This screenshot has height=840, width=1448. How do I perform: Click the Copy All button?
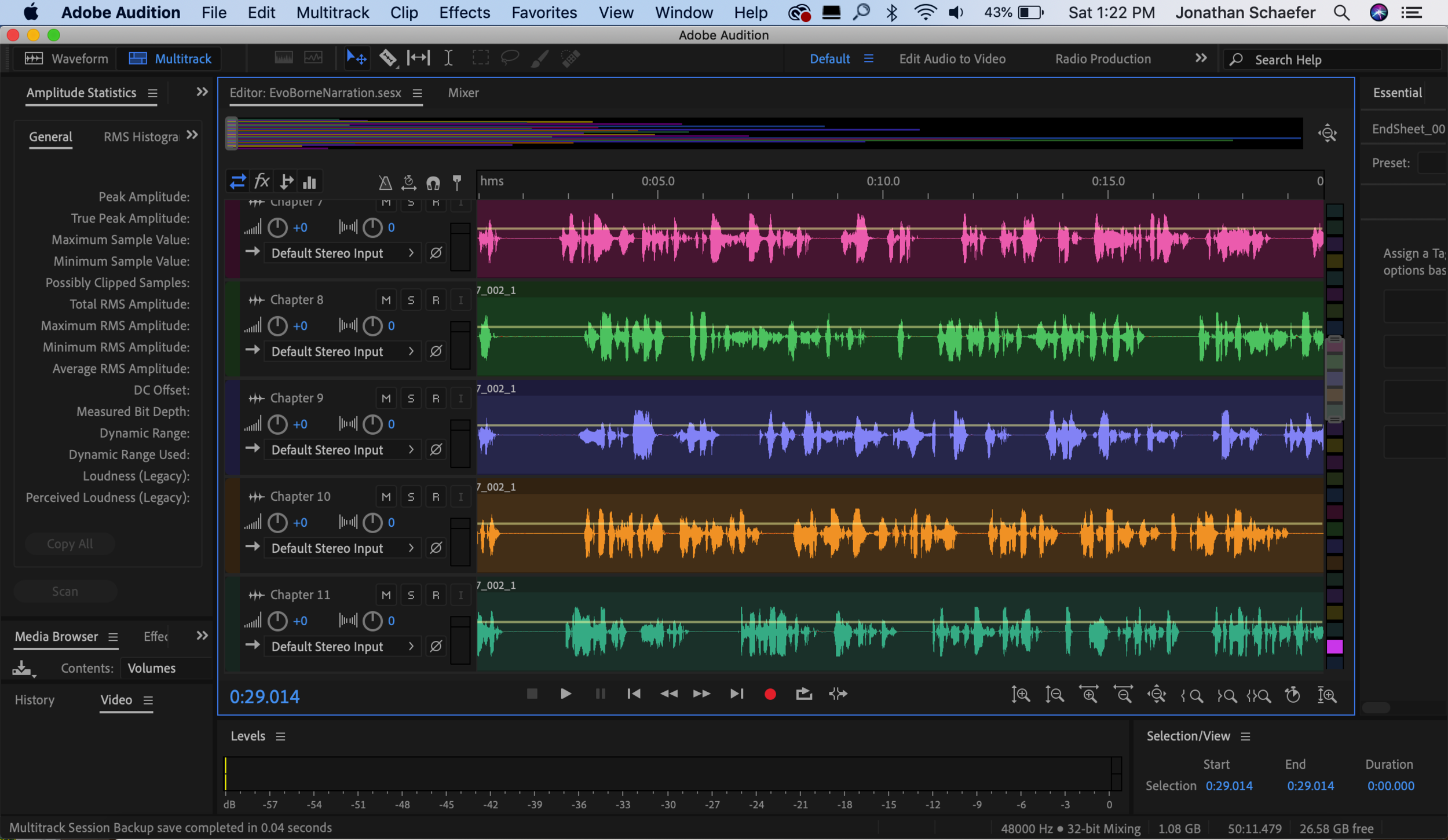click(70, 544)
